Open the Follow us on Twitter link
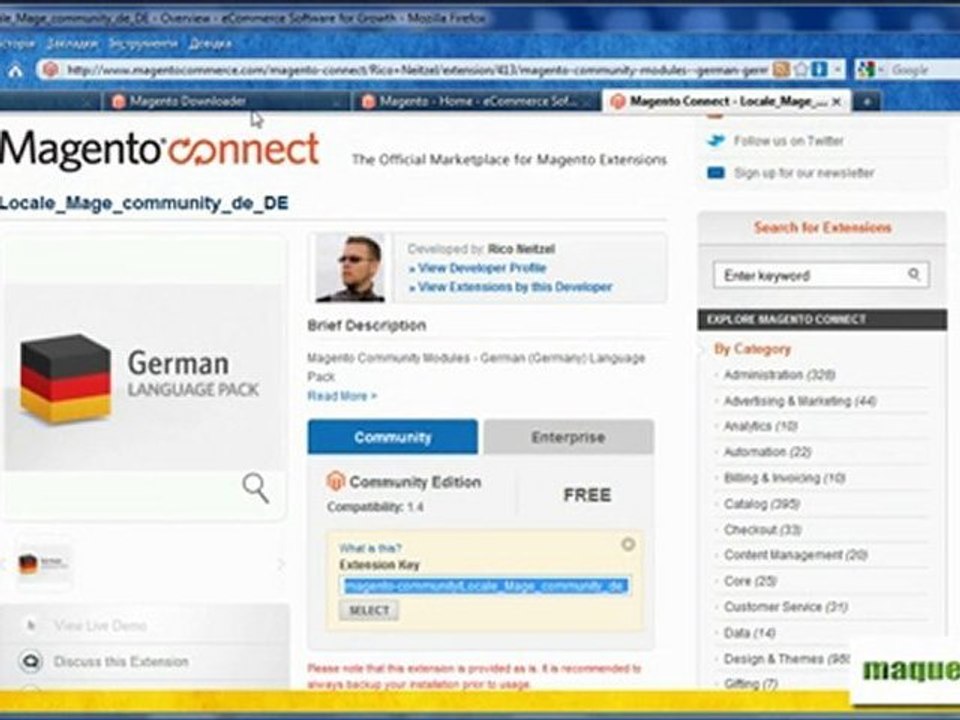960x720 pixels. coord(789,141)
